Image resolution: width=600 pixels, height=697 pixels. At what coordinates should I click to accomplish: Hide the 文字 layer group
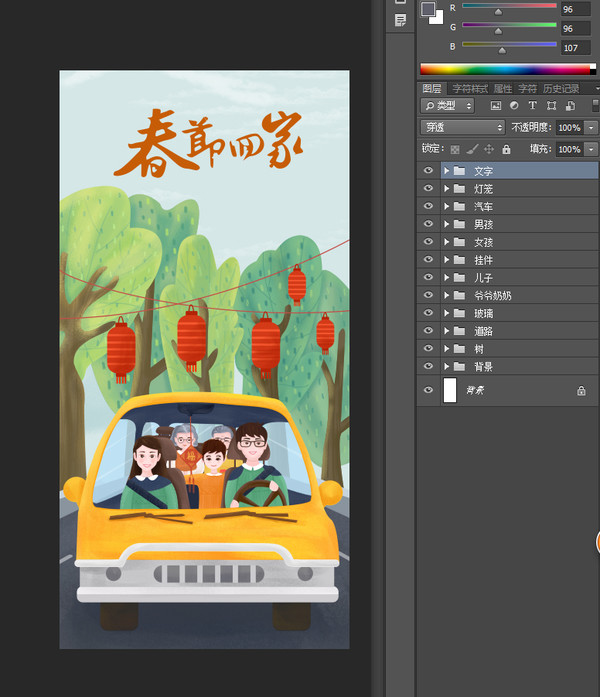point(428,170)
